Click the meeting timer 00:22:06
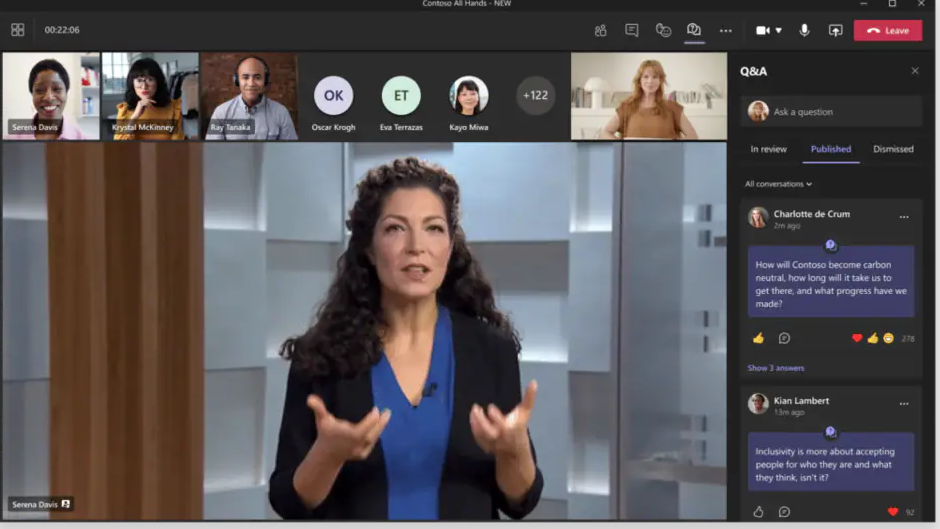This screenshot has width=940, height=529. (62, 30)
